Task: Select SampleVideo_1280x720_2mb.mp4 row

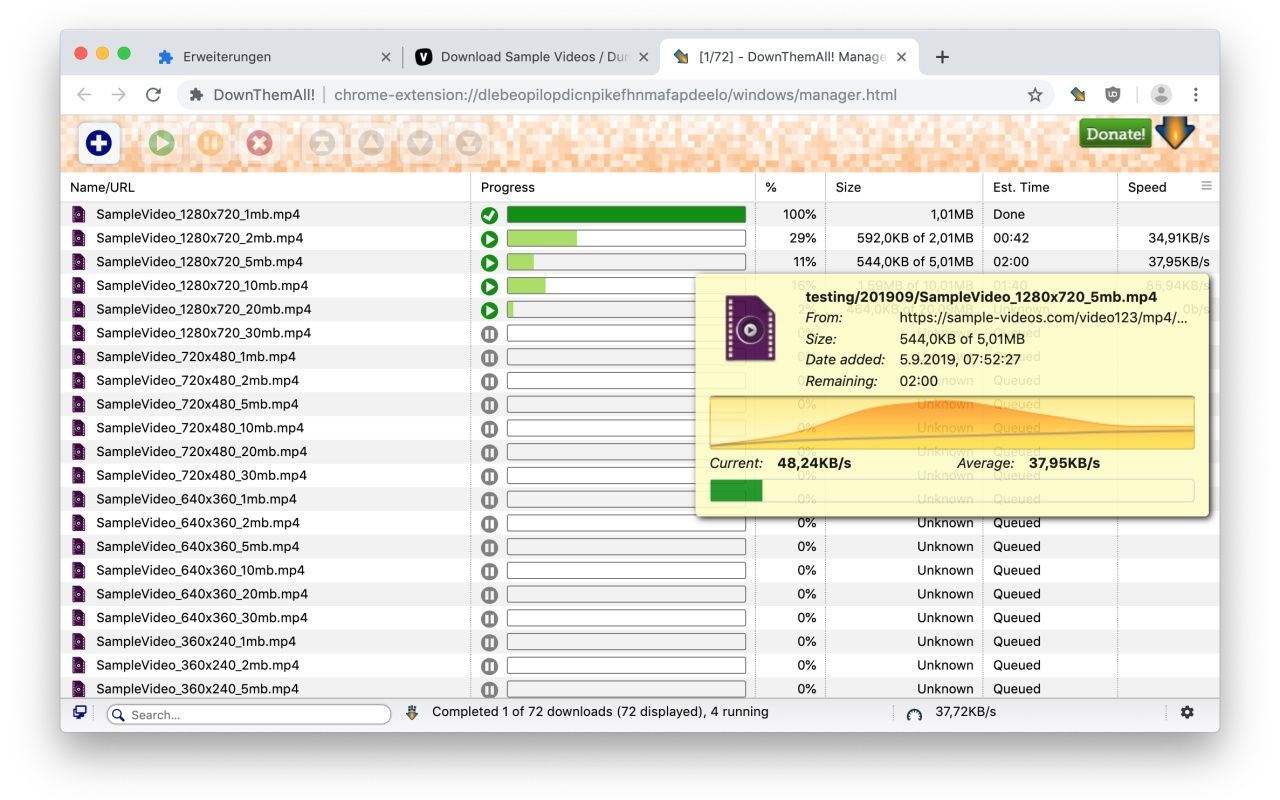Action: click(640, 238)
